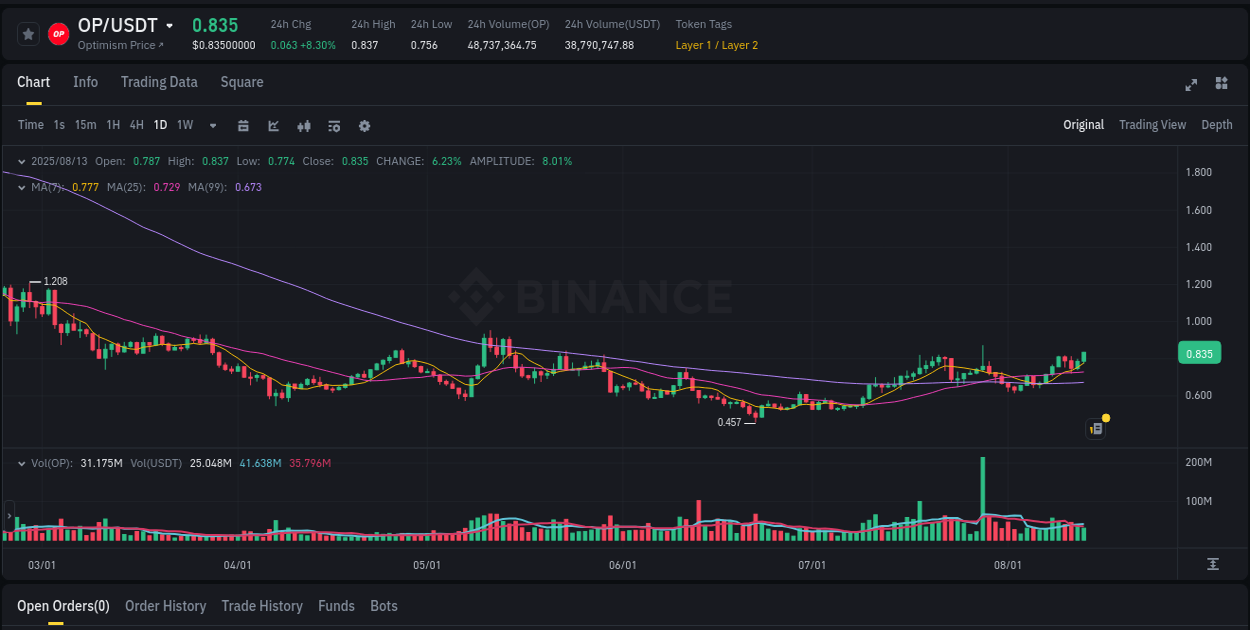Image resolution: width=1250 pixels, height=630 pixels.
Task: Select the Trading View chart mode
Action: point(1152,125)
